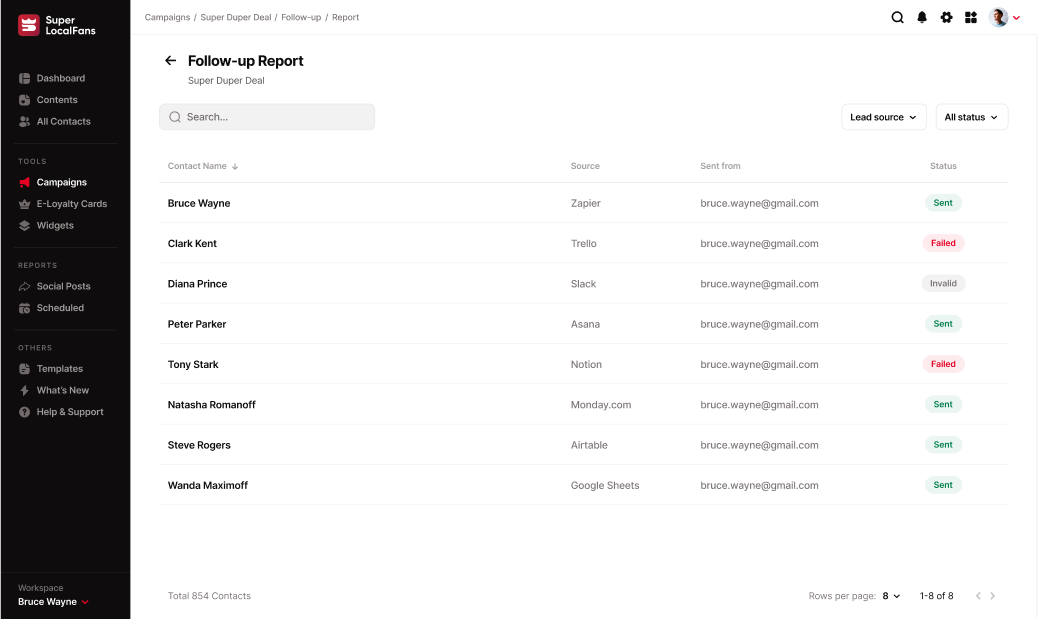The image size is (1038, 619).
Task: Open settings via the gear icon
Action: 946,17
